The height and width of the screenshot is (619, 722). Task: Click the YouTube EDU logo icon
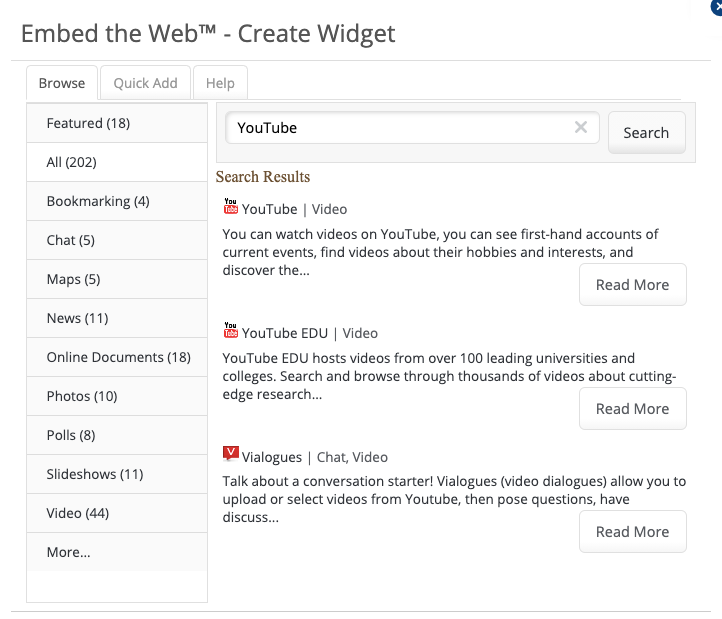tap(231, 330)
